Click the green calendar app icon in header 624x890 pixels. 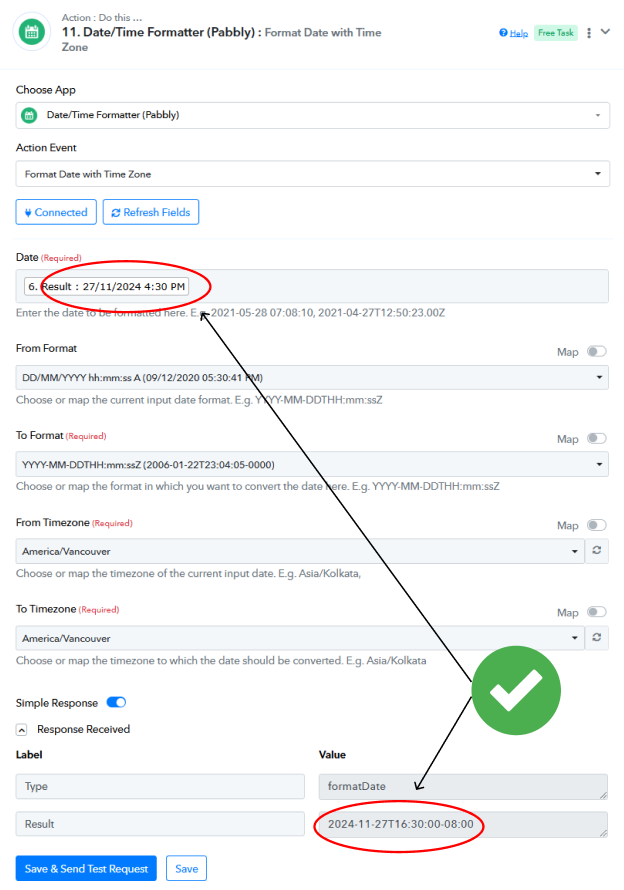(32, 32)
